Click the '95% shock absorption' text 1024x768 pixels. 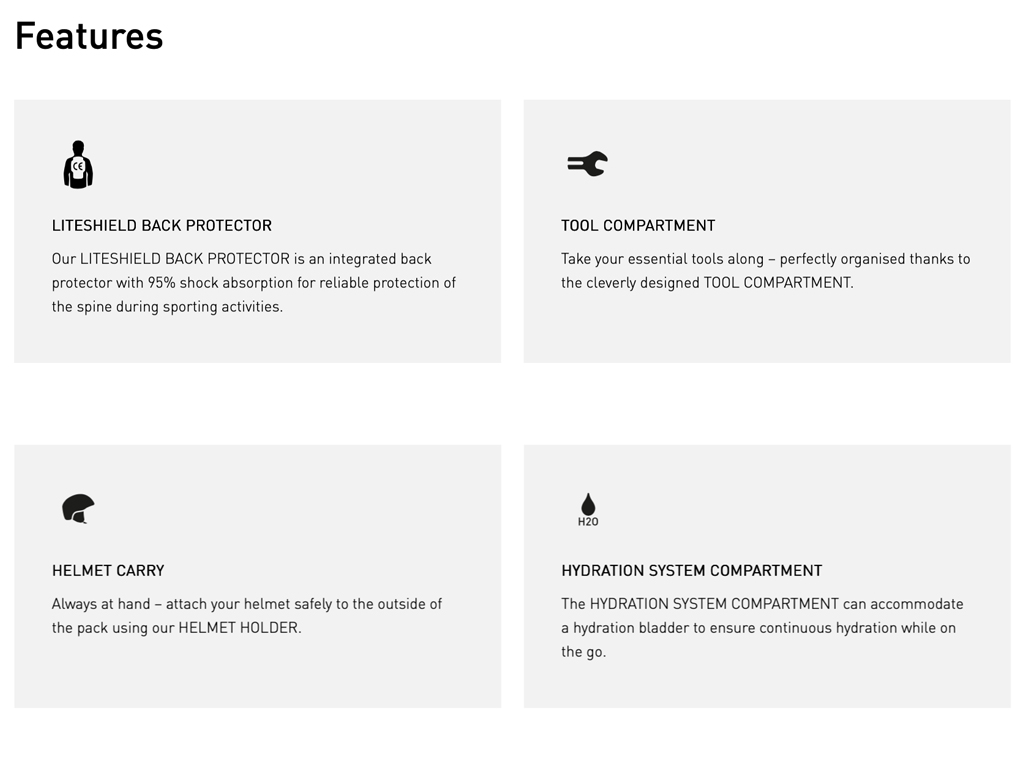(x=220, y=283)
